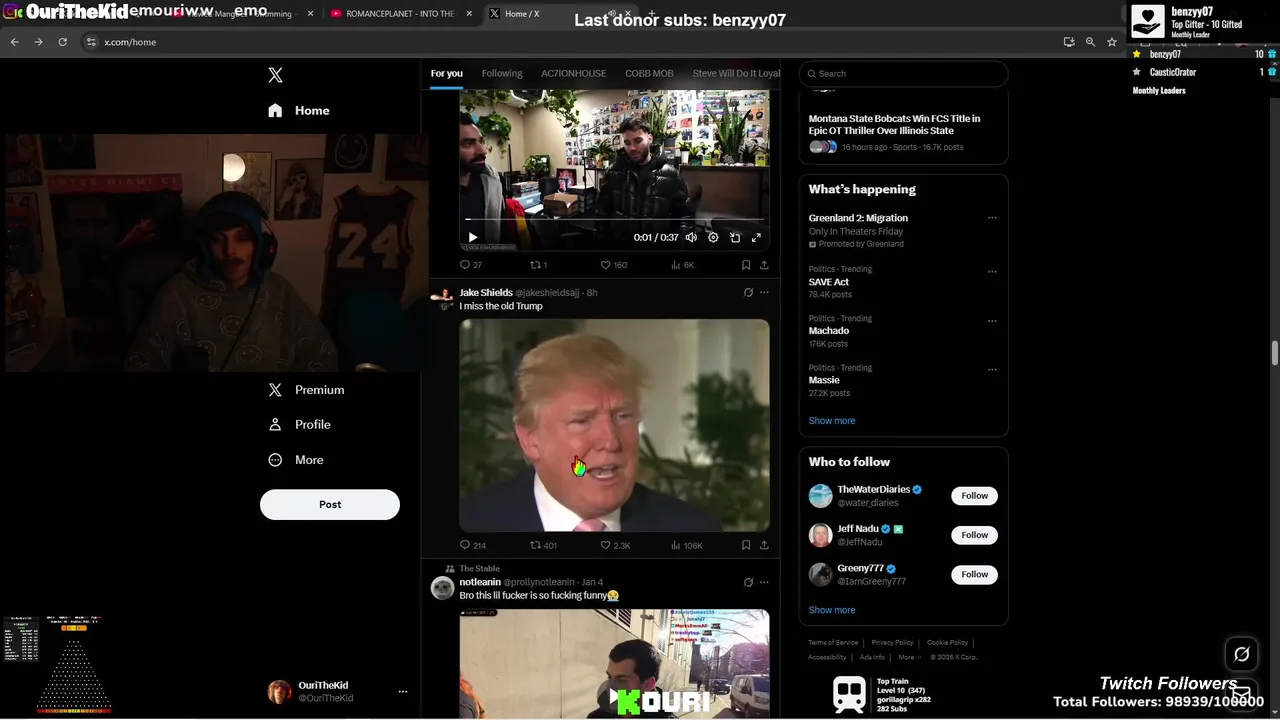Click the X logo in sidebar

pyautogui.click(x=276, y=75)
